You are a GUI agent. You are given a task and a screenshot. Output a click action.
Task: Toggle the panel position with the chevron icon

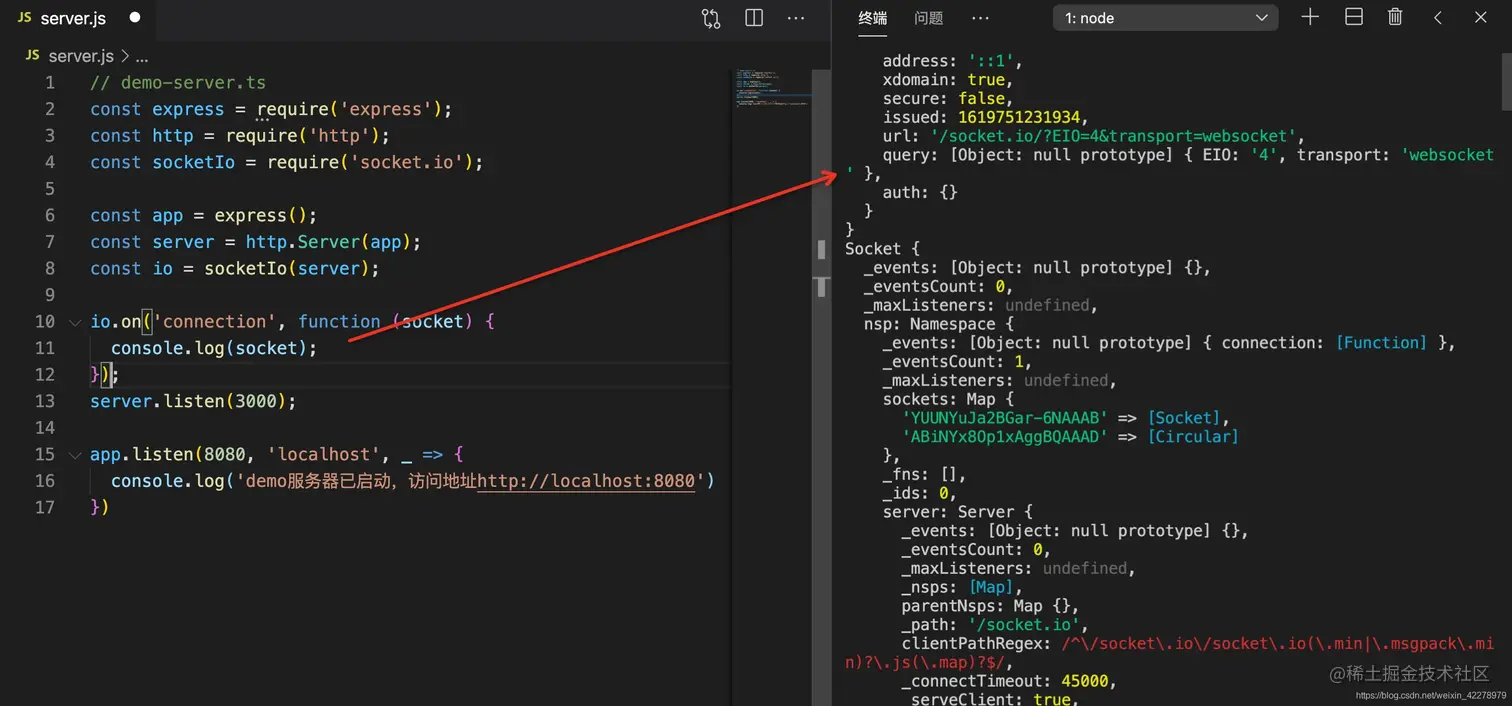(1438, 17)
